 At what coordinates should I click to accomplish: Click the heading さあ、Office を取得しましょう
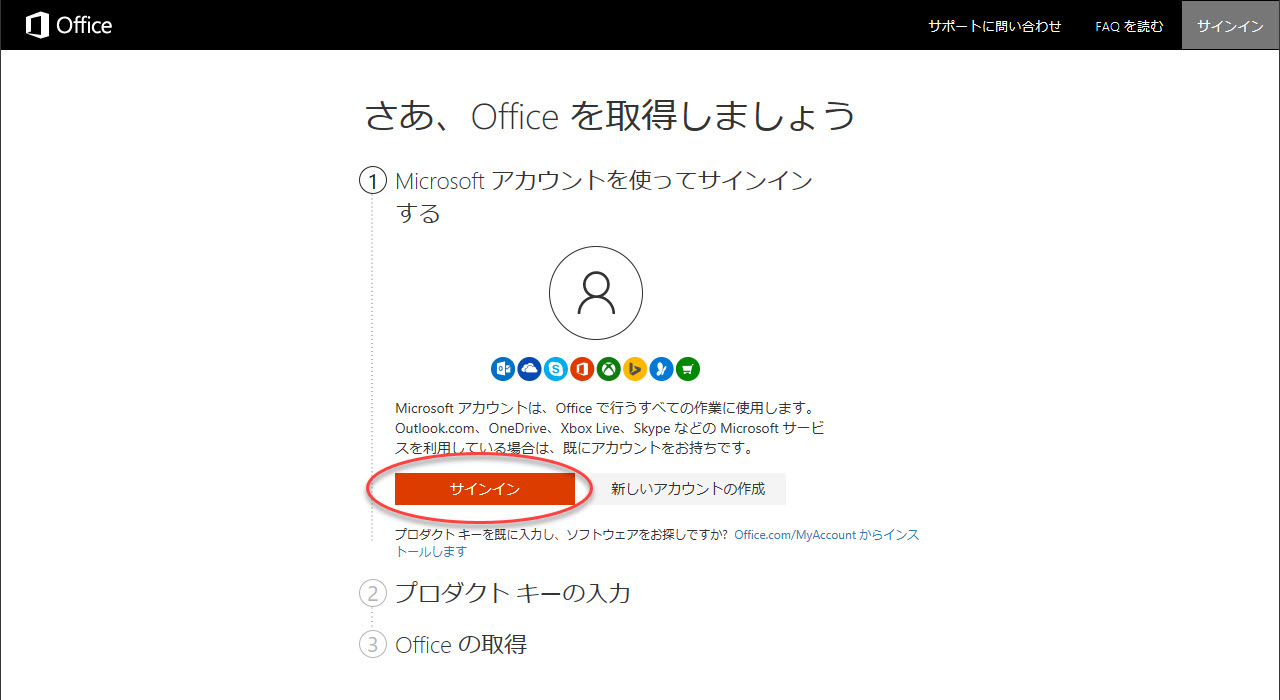pyautogui.click(x=610, y=116)
